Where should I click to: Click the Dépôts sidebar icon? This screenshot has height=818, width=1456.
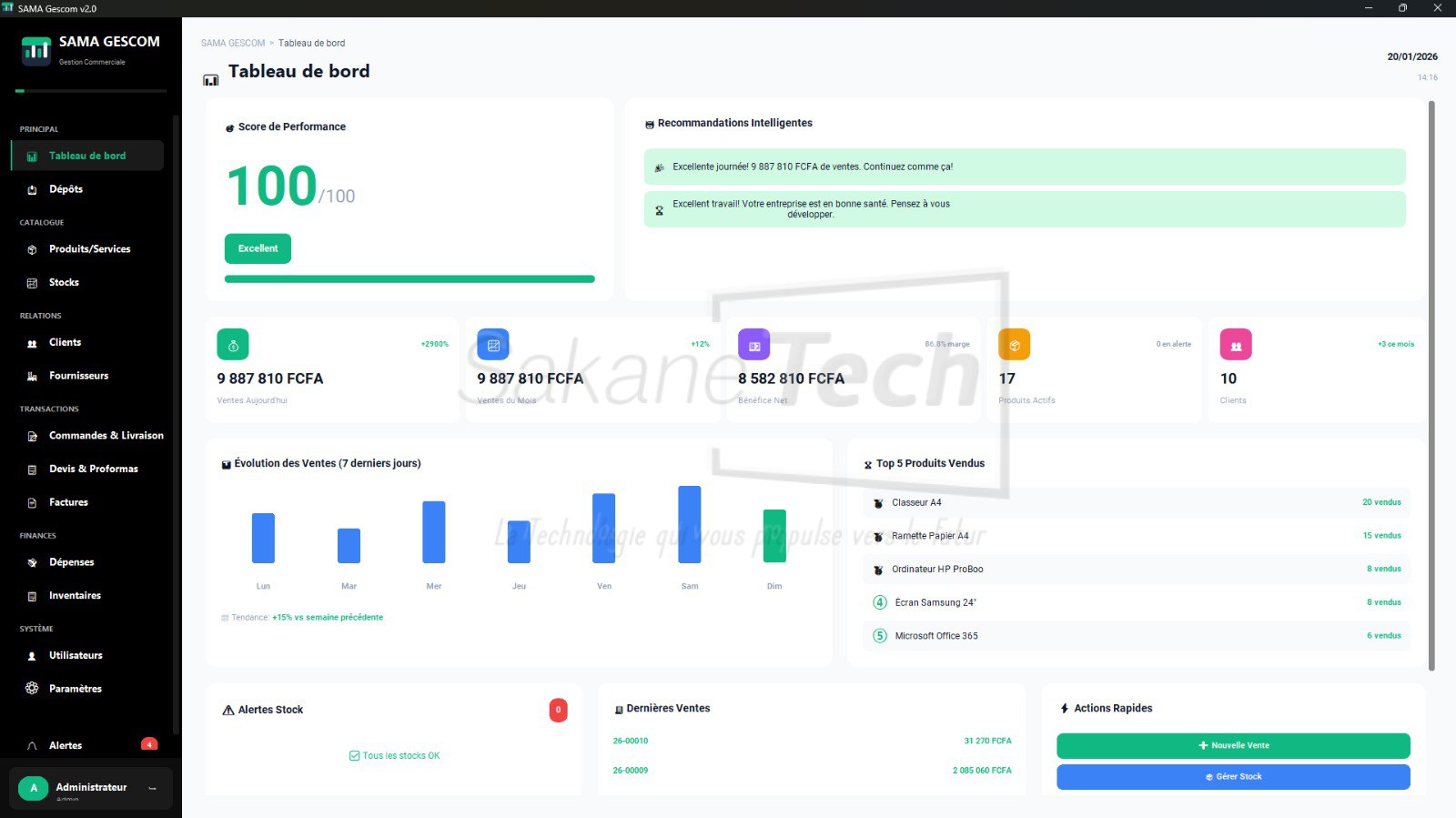click(x=32, y=189)
